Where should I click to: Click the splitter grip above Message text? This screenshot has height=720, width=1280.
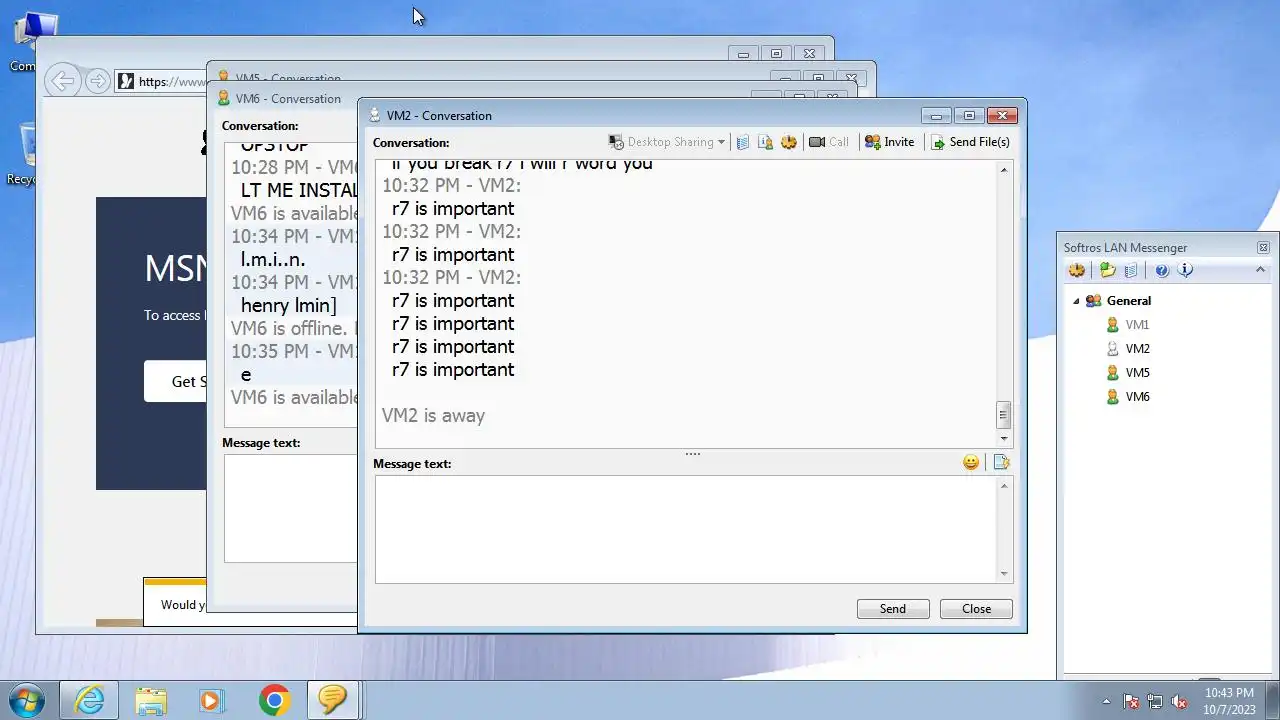point(693,454)
